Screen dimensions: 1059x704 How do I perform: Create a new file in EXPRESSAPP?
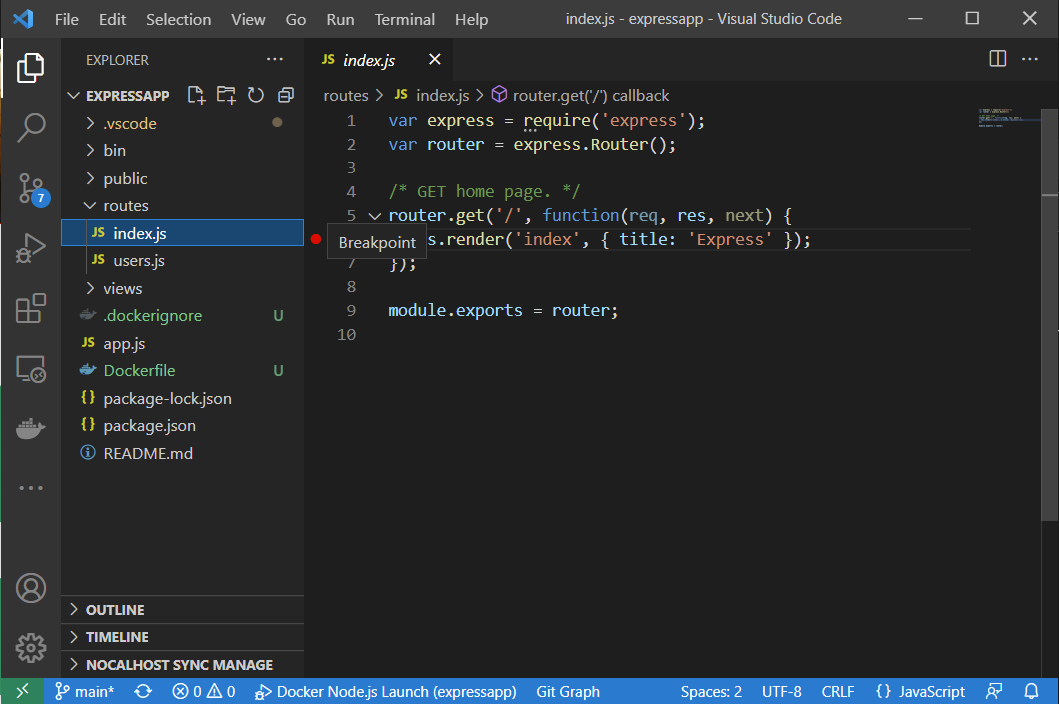tap(196, 95)
